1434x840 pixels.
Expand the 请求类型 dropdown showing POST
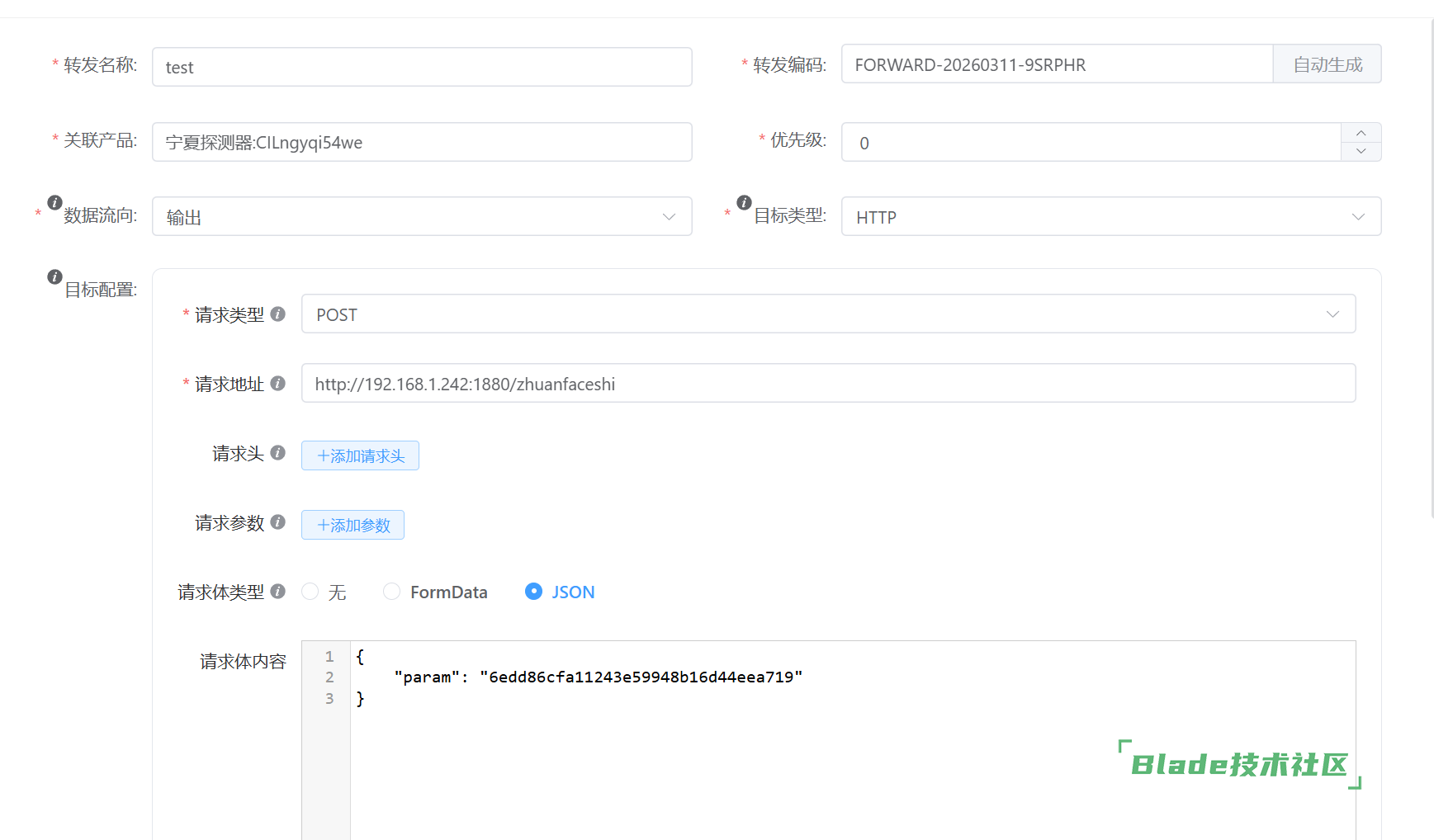click(827, 314)
